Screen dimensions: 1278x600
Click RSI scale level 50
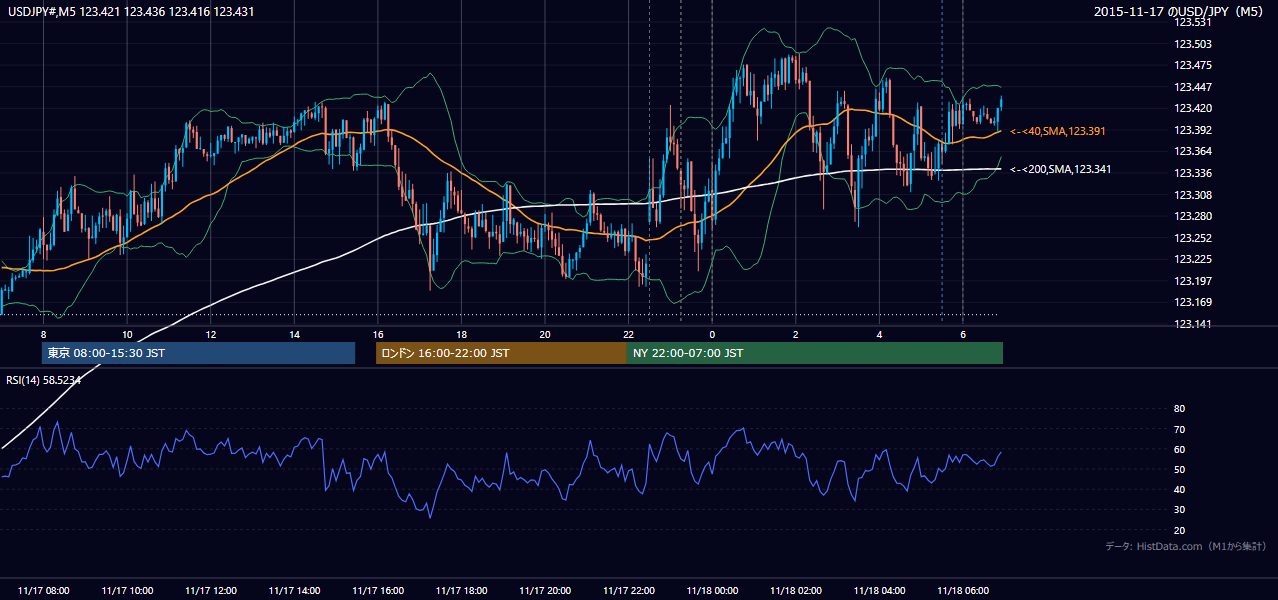pos(1179,469)
